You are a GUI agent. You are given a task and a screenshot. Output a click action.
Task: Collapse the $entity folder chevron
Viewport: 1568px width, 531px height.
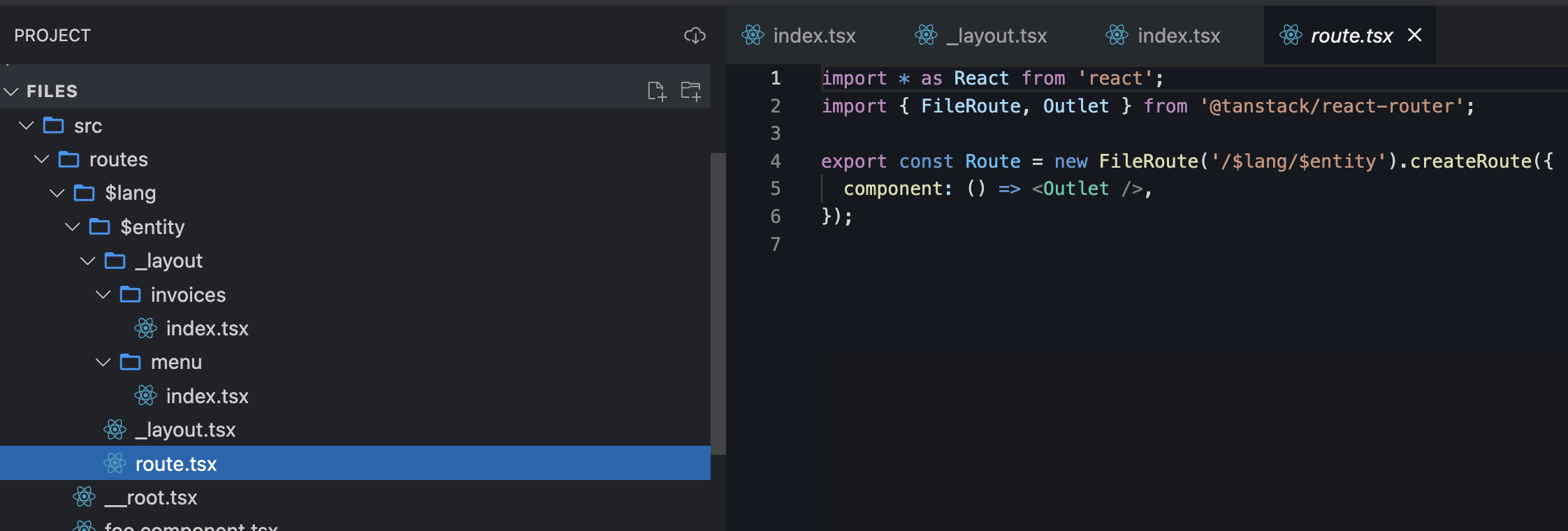tap(73, 227)
